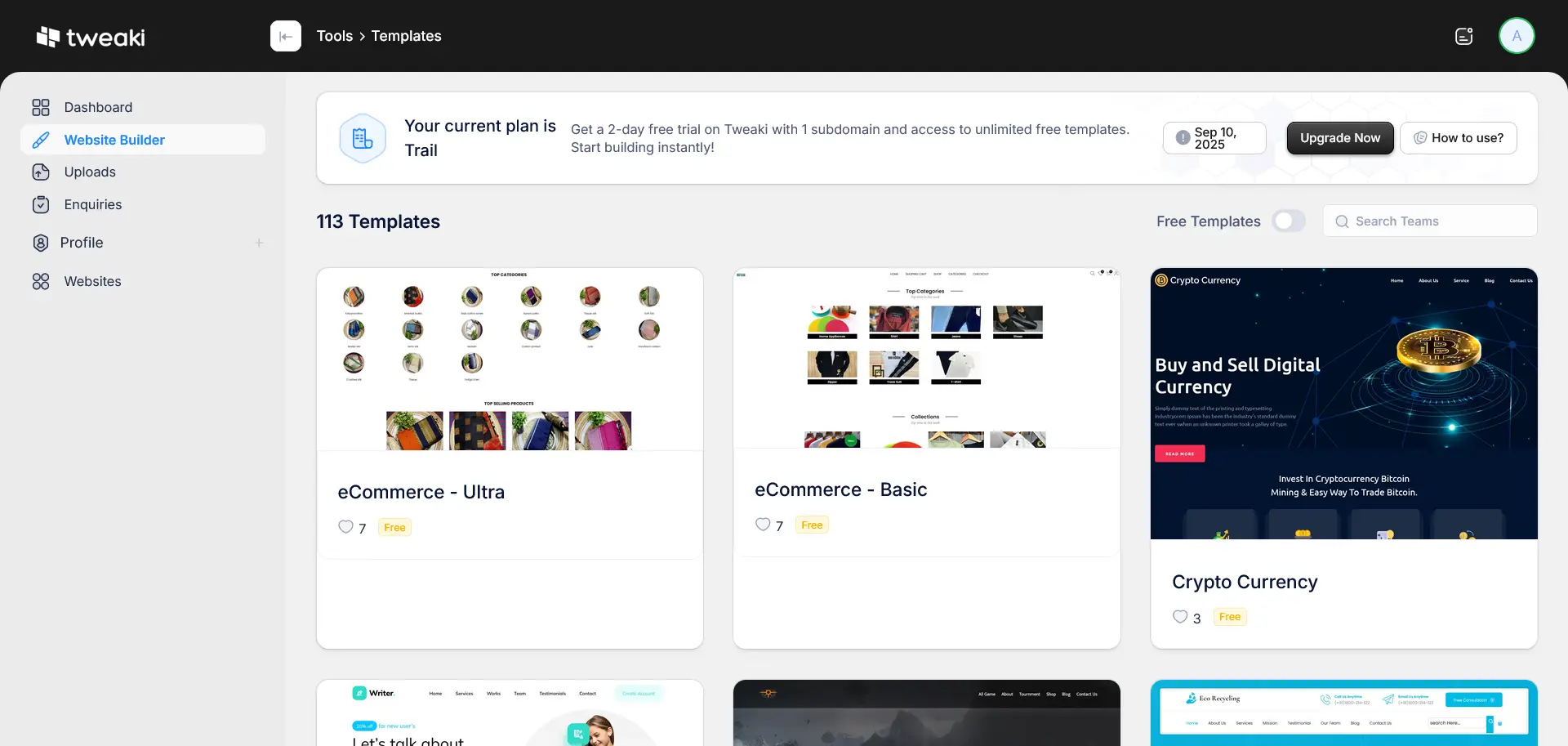This screenshot has height=746, width=1568.
Task: Like the eCommerce - Ultra template heart
Action: click(x=345, y=527)
